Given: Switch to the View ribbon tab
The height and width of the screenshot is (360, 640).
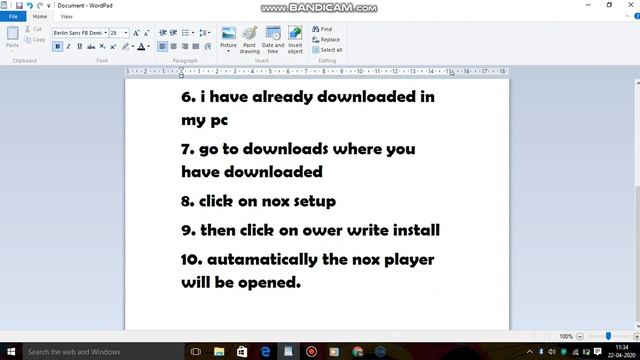Looking at the screenshot, I should tap(66, 16).
